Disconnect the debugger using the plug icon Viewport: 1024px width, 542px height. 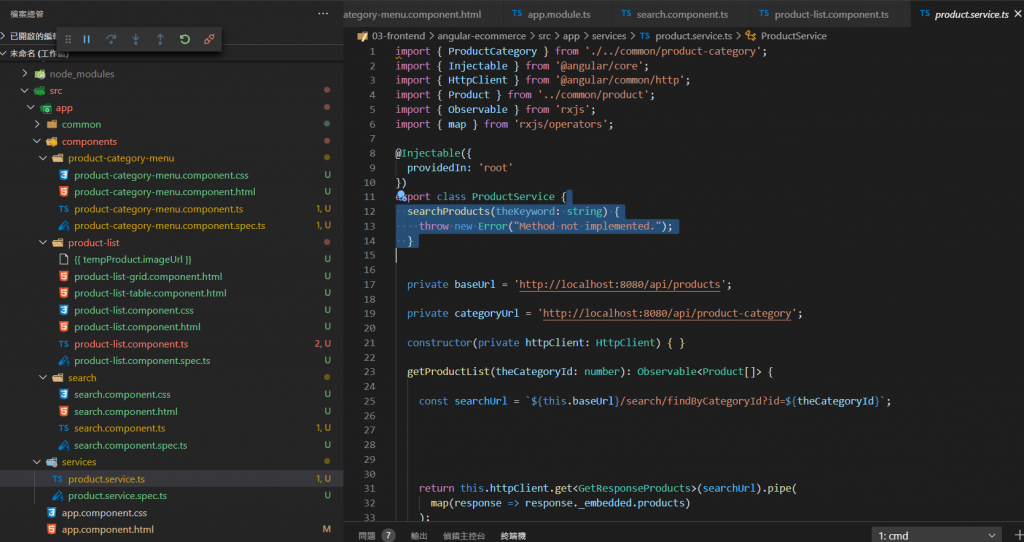click(x=209, y=39)
